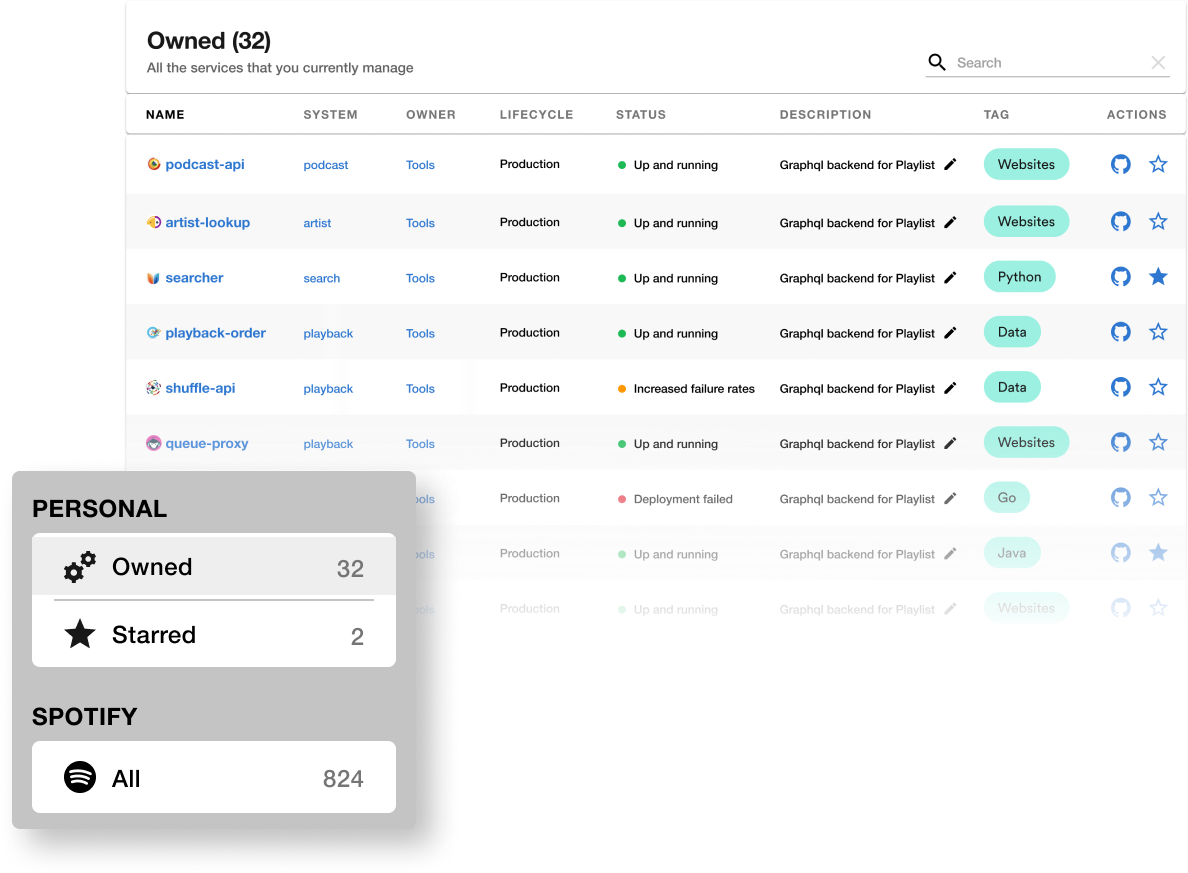
Task: Edit description pencil in Deployment failed row
Action: [x=950, y=498]
